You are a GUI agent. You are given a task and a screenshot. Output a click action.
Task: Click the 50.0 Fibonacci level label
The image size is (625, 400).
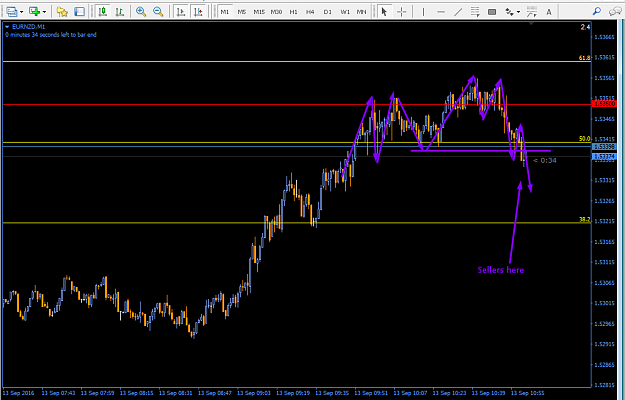click(584, 139)
